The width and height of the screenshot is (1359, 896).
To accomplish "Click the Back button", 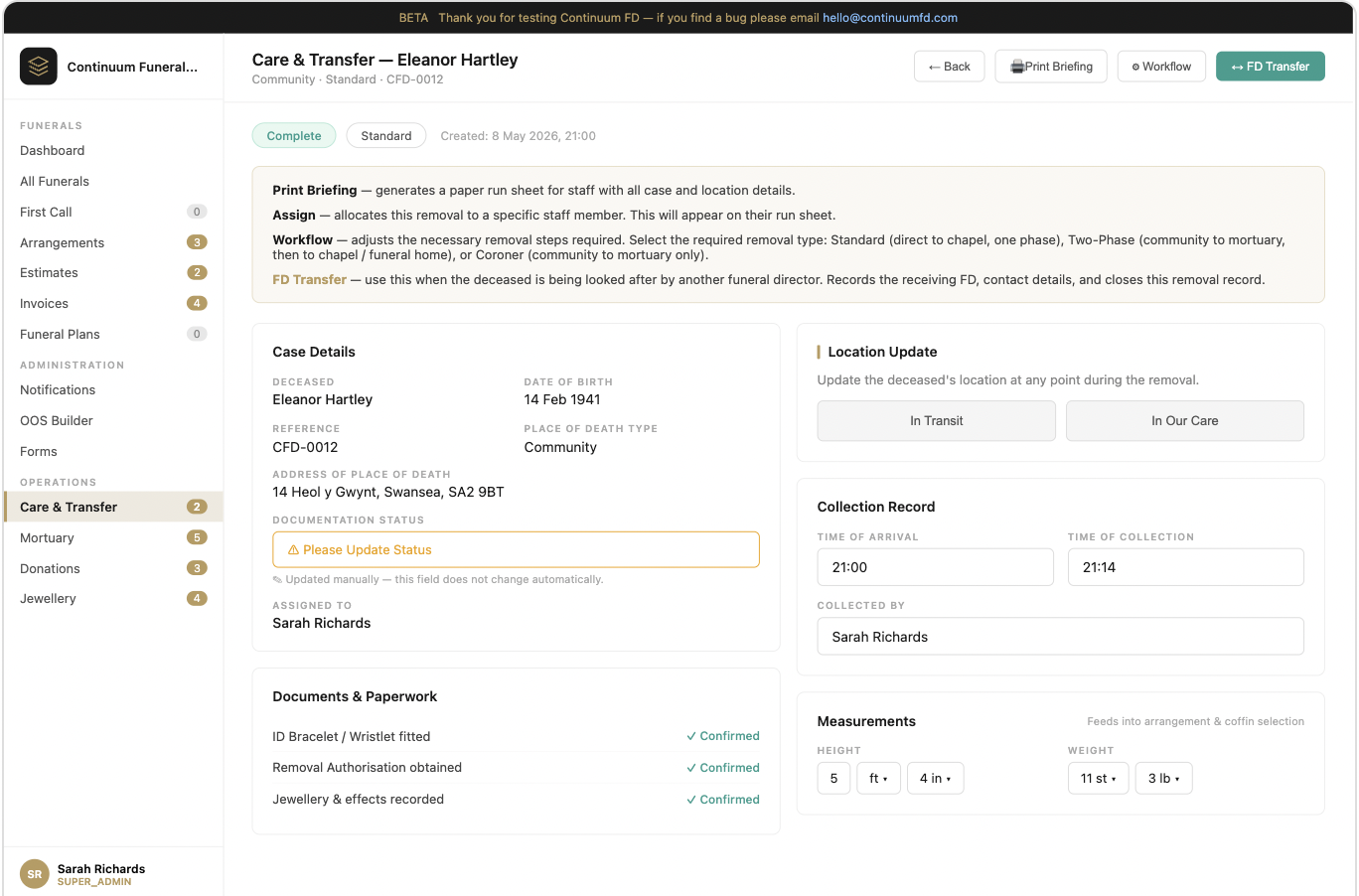I will tap(949, 67).
